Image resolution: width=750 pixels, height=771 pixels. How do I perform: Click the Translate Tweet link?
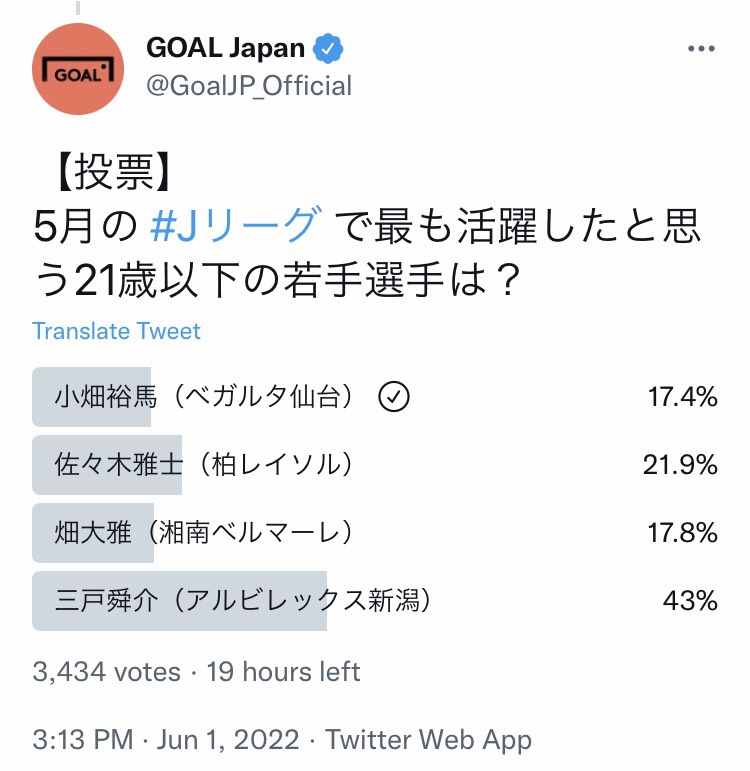tap(116, 331)
